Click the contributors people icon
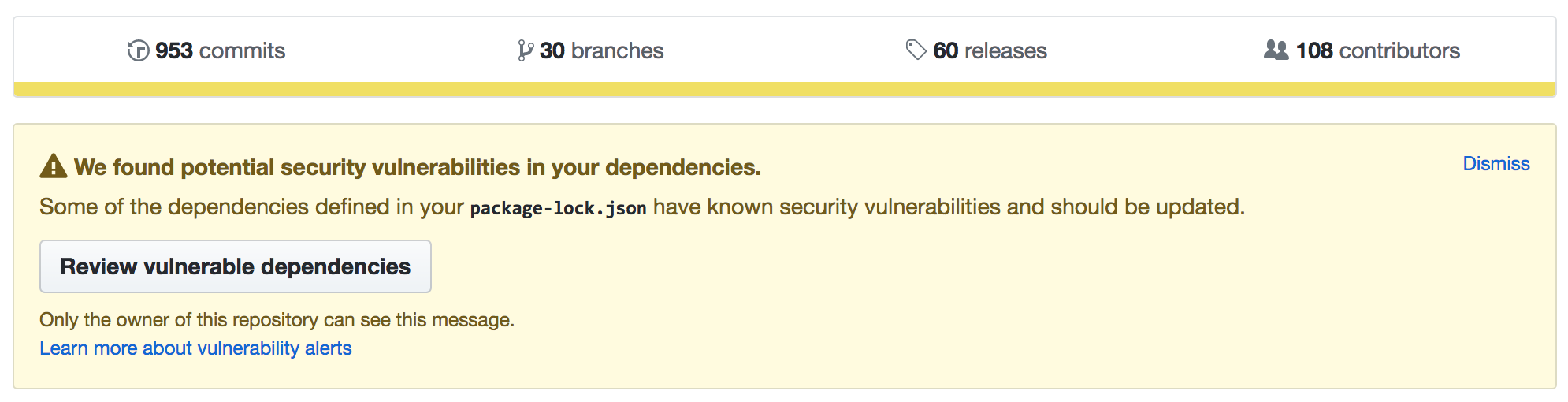Image resolution: width=1568 pixels, height=402 pixels. (x=1276, y=50)
